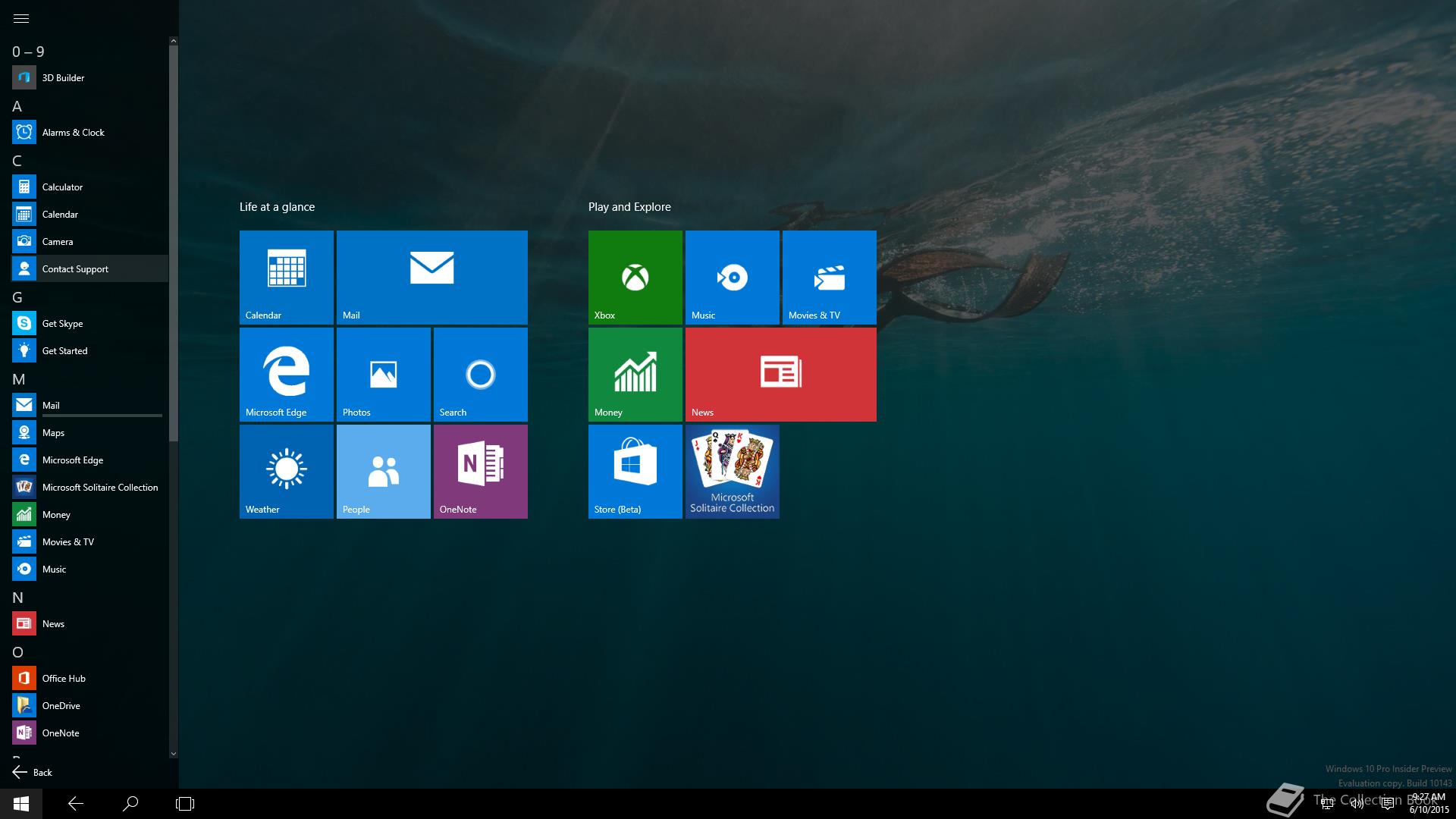
Task: Open the wide Mail tile
Action: tap(432, 278)
